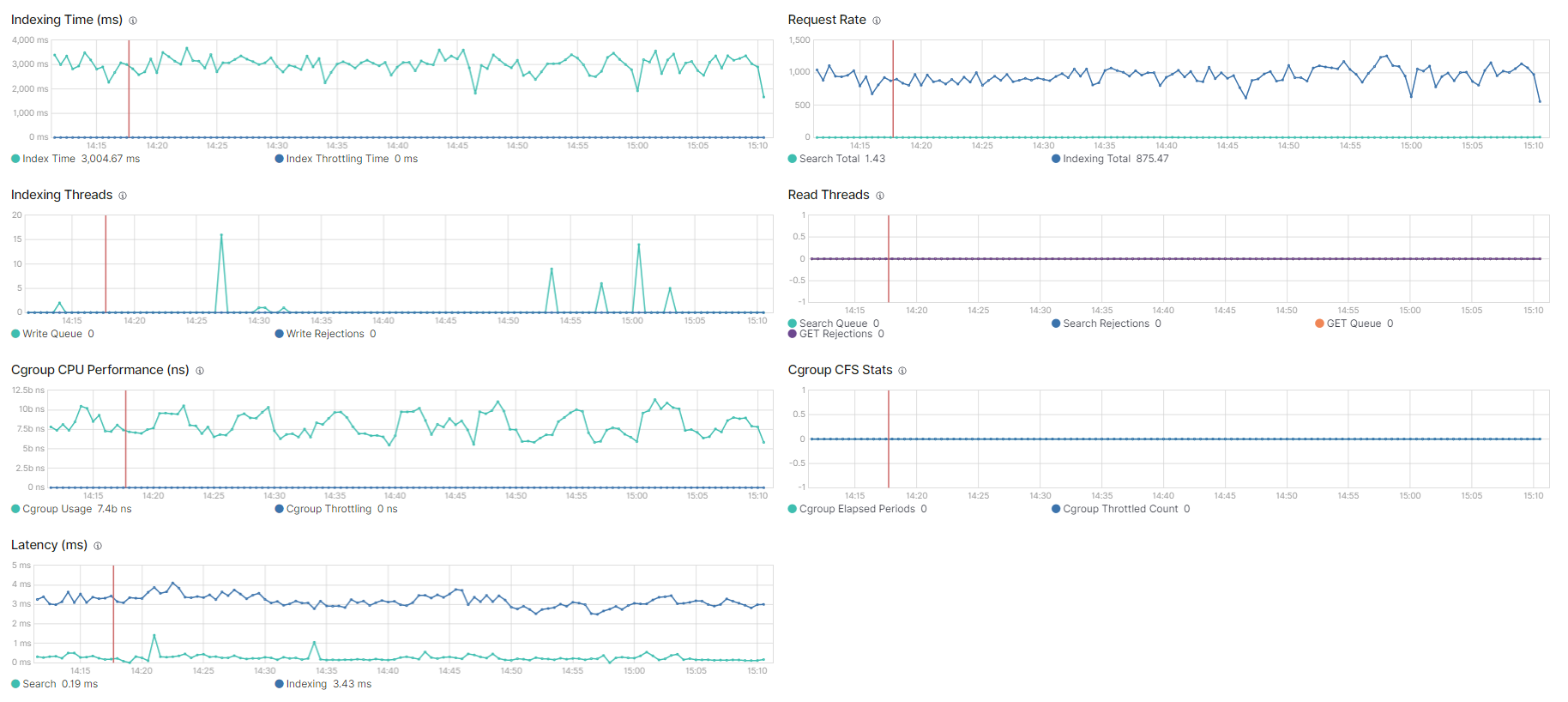The width and height of the screenshot is (1568, 702).
Task: Toggle Search latency legend entry
Action: point(55,684)
